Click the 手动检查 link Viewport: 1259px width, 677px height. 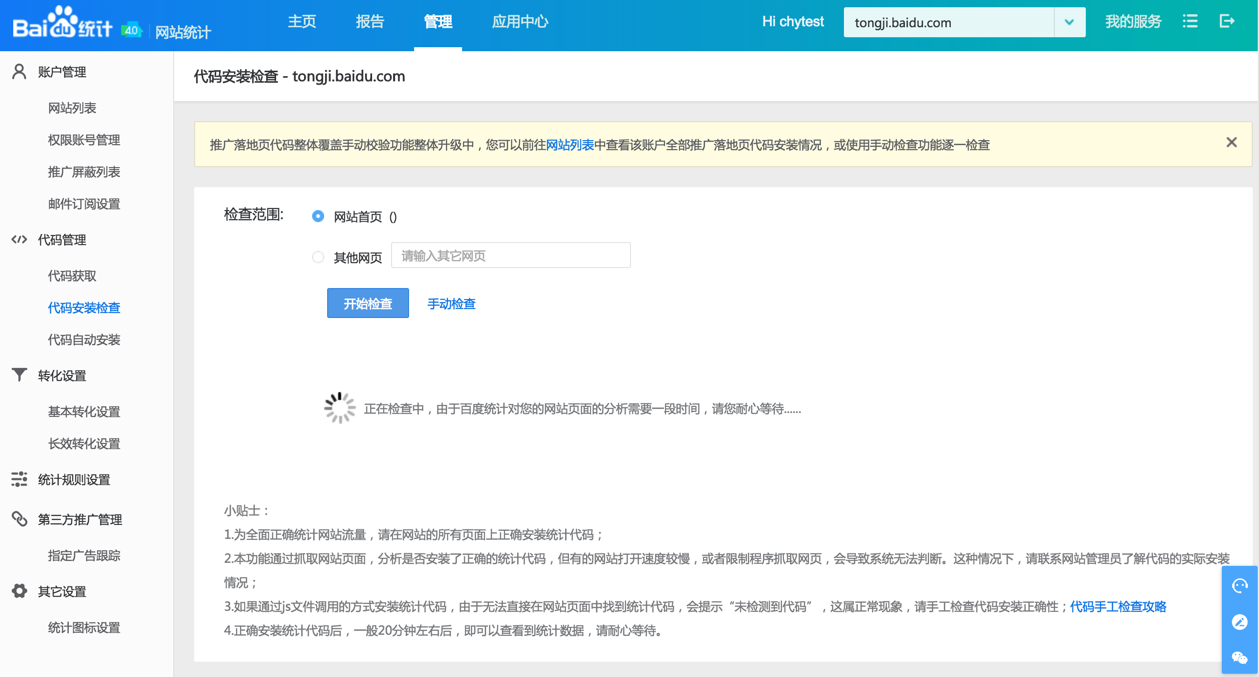[x=451, y=304]
